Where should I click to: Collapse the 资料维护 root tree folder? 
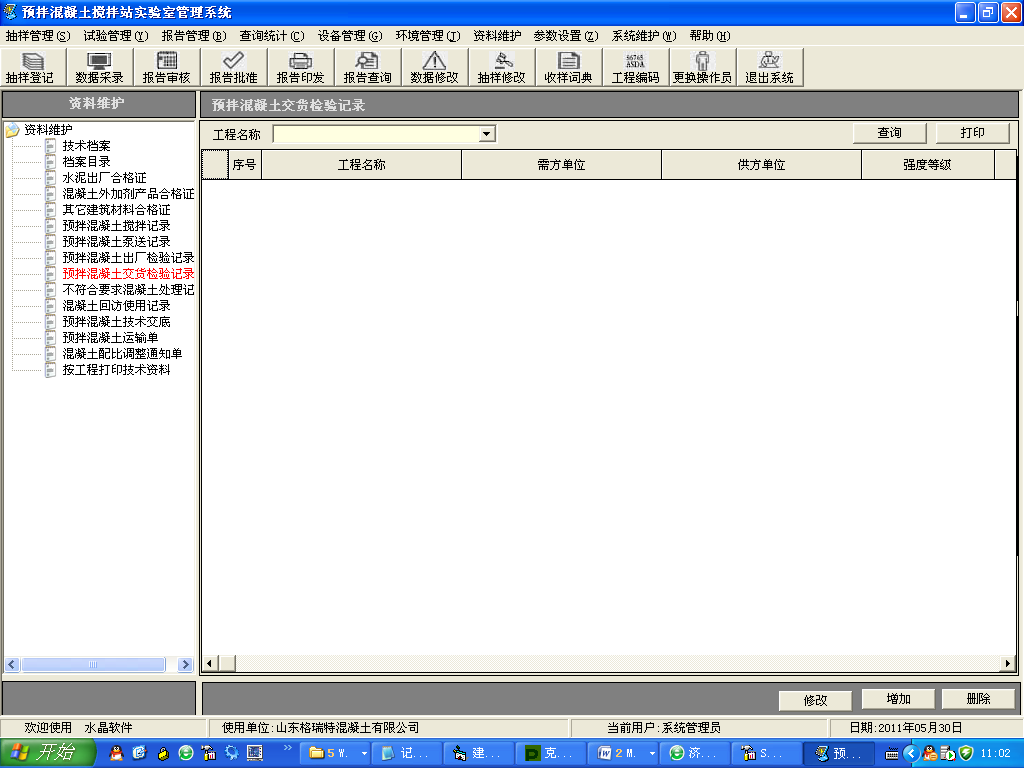pos(12,130)
